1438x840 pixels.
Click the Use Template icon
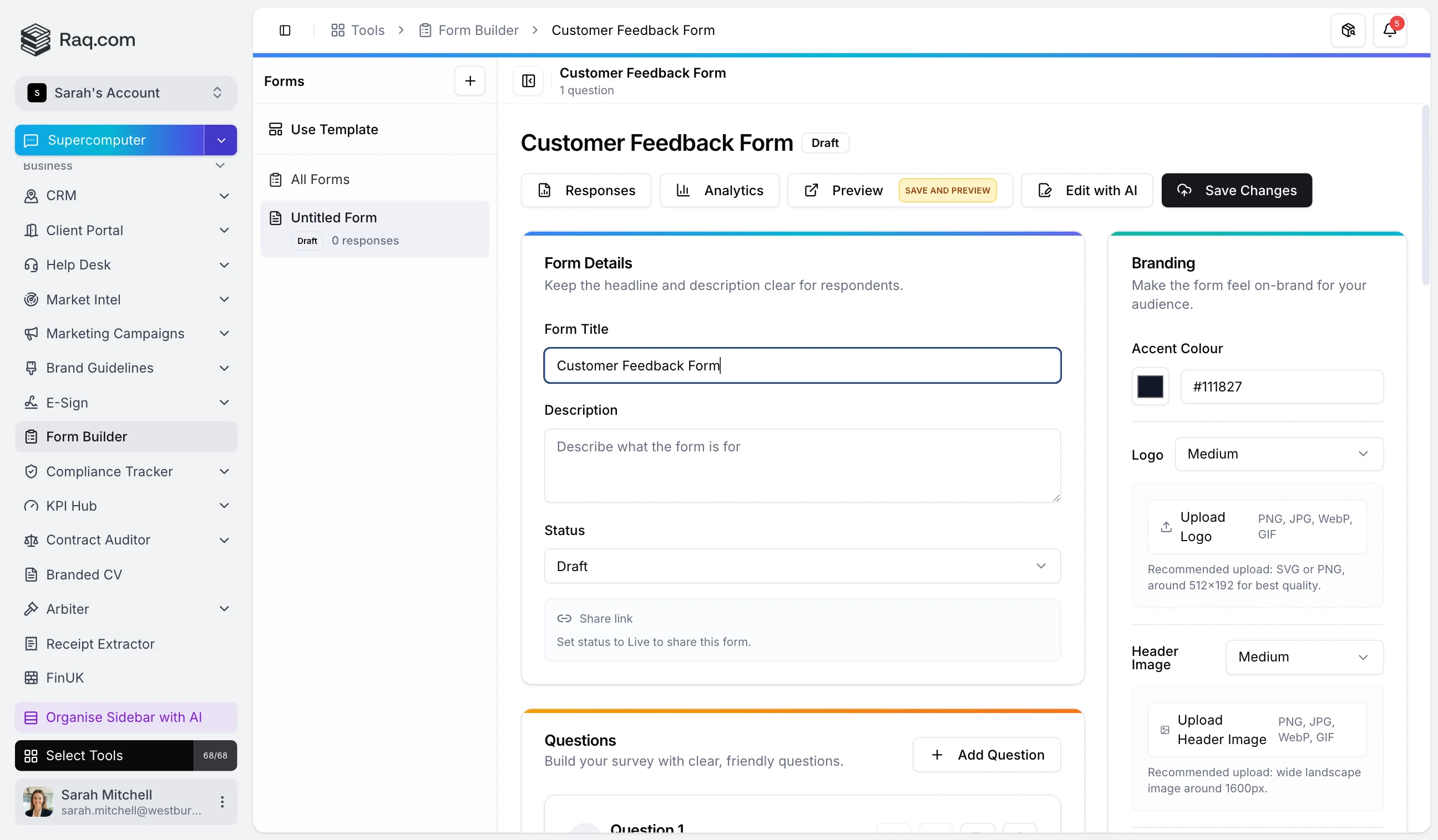tap(276, 129)
